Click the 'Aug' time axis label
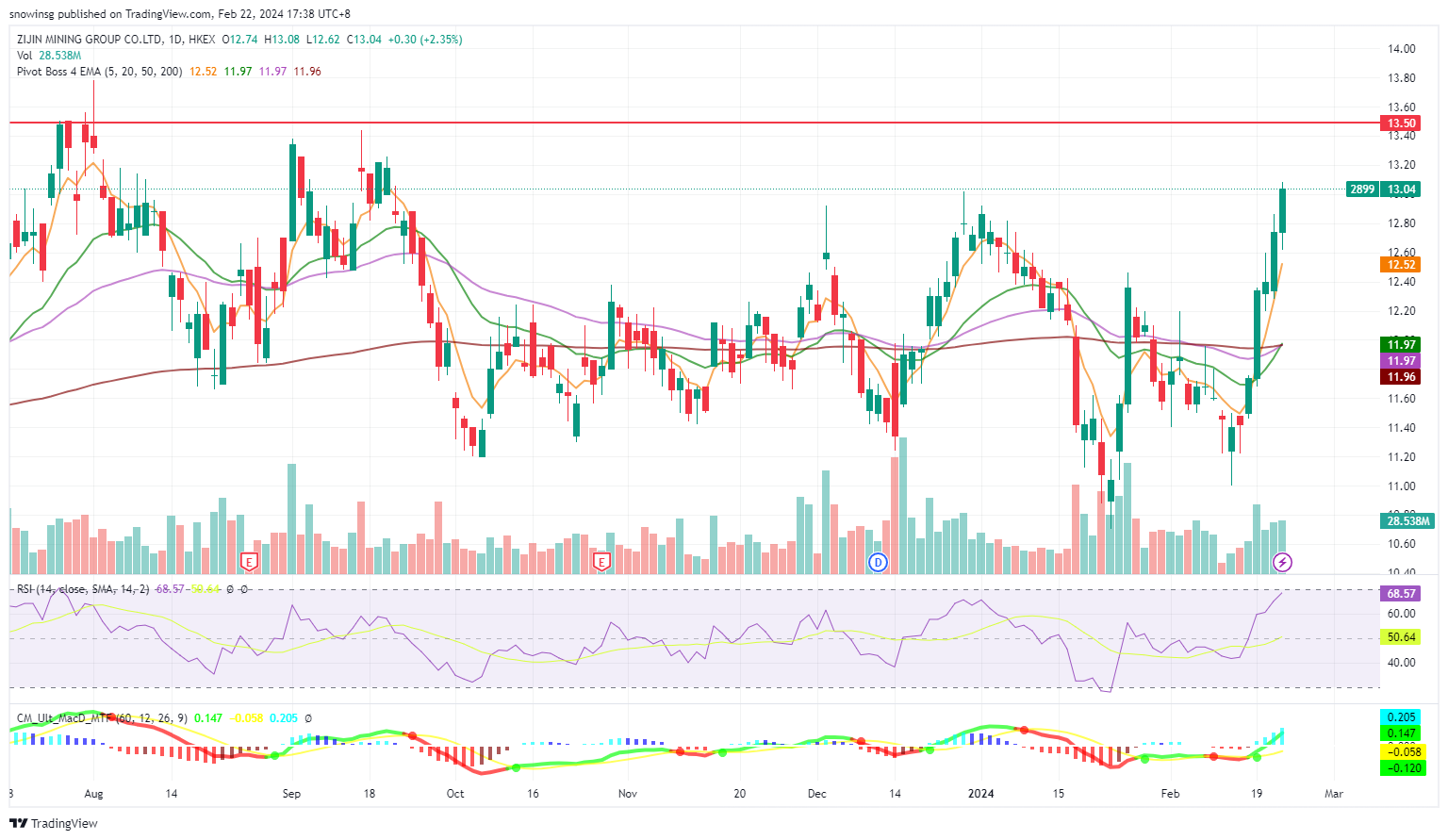The width and height of the screenshot is (1448, 840). coord(93,794)
